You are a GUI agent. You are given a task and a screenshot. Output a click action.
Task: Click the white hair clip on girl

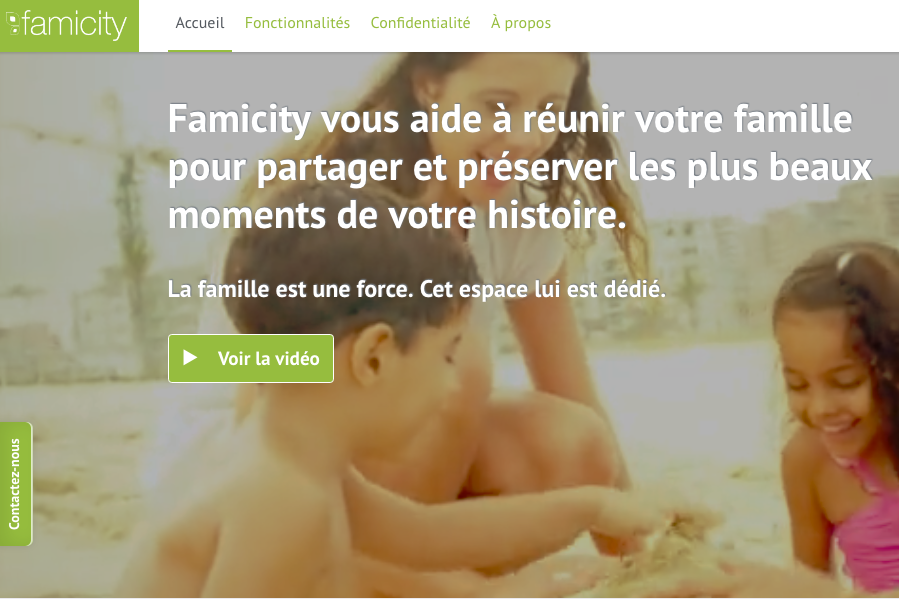click(844, 261)
